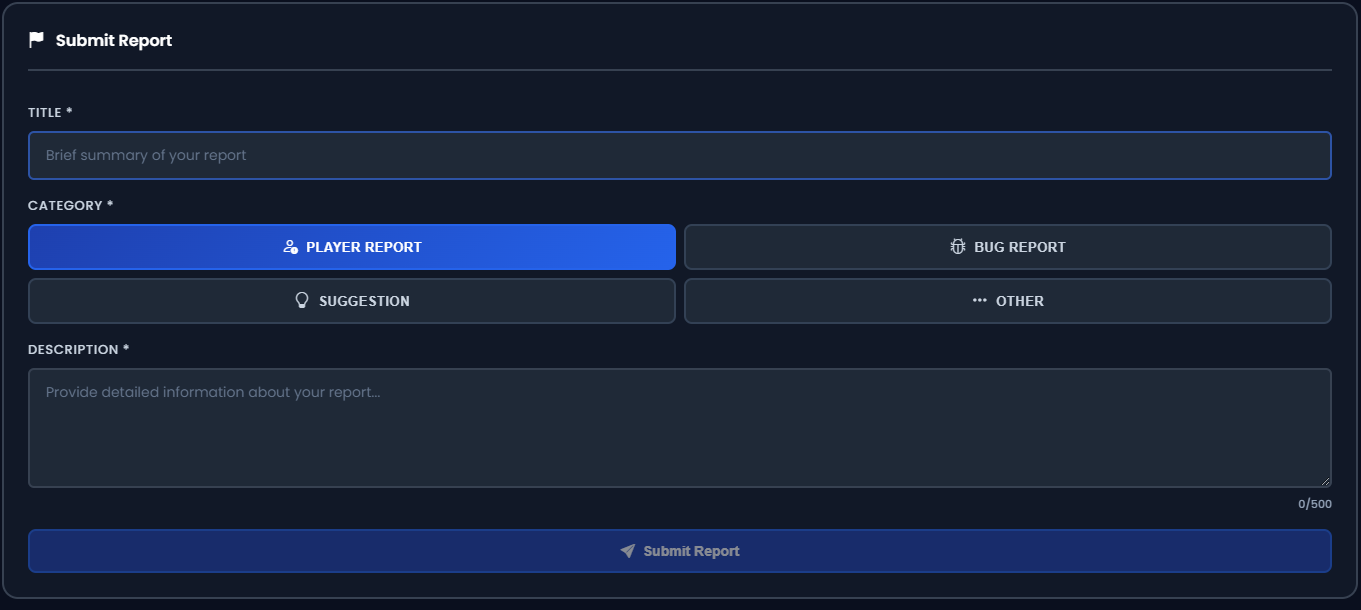Click the divider line under the heading
This screenshot has height=610, width=1361.
679,70
